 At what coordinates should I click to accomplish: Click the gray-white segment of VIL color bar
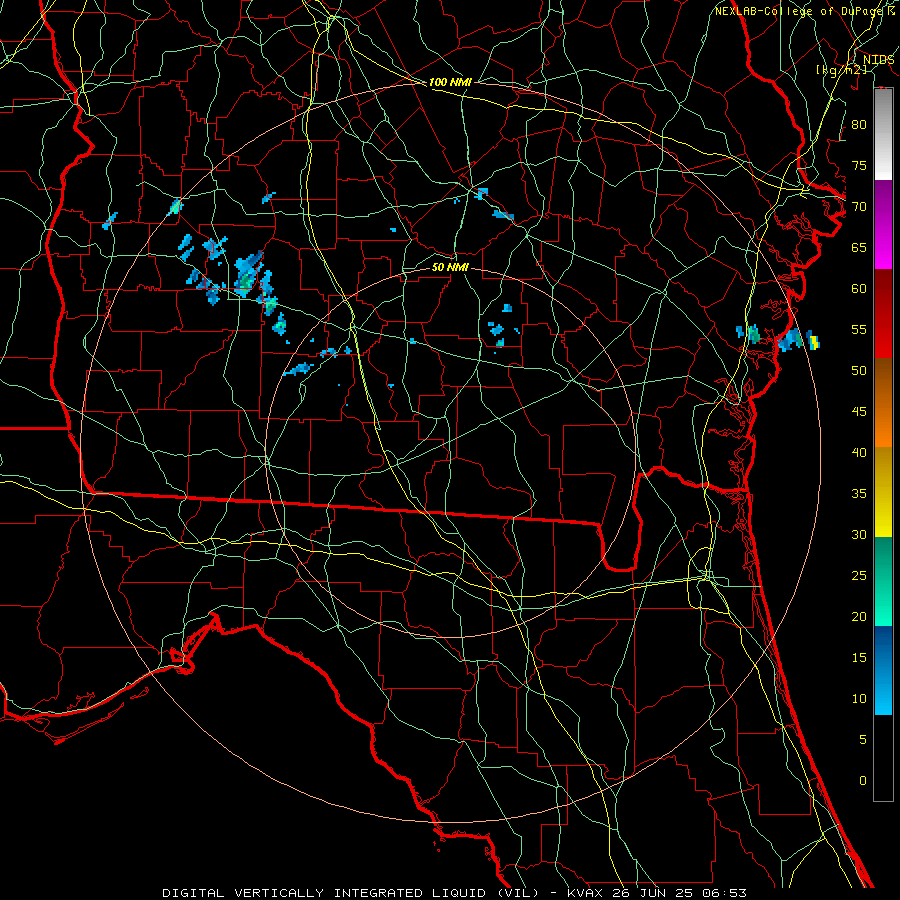[883, 134]
